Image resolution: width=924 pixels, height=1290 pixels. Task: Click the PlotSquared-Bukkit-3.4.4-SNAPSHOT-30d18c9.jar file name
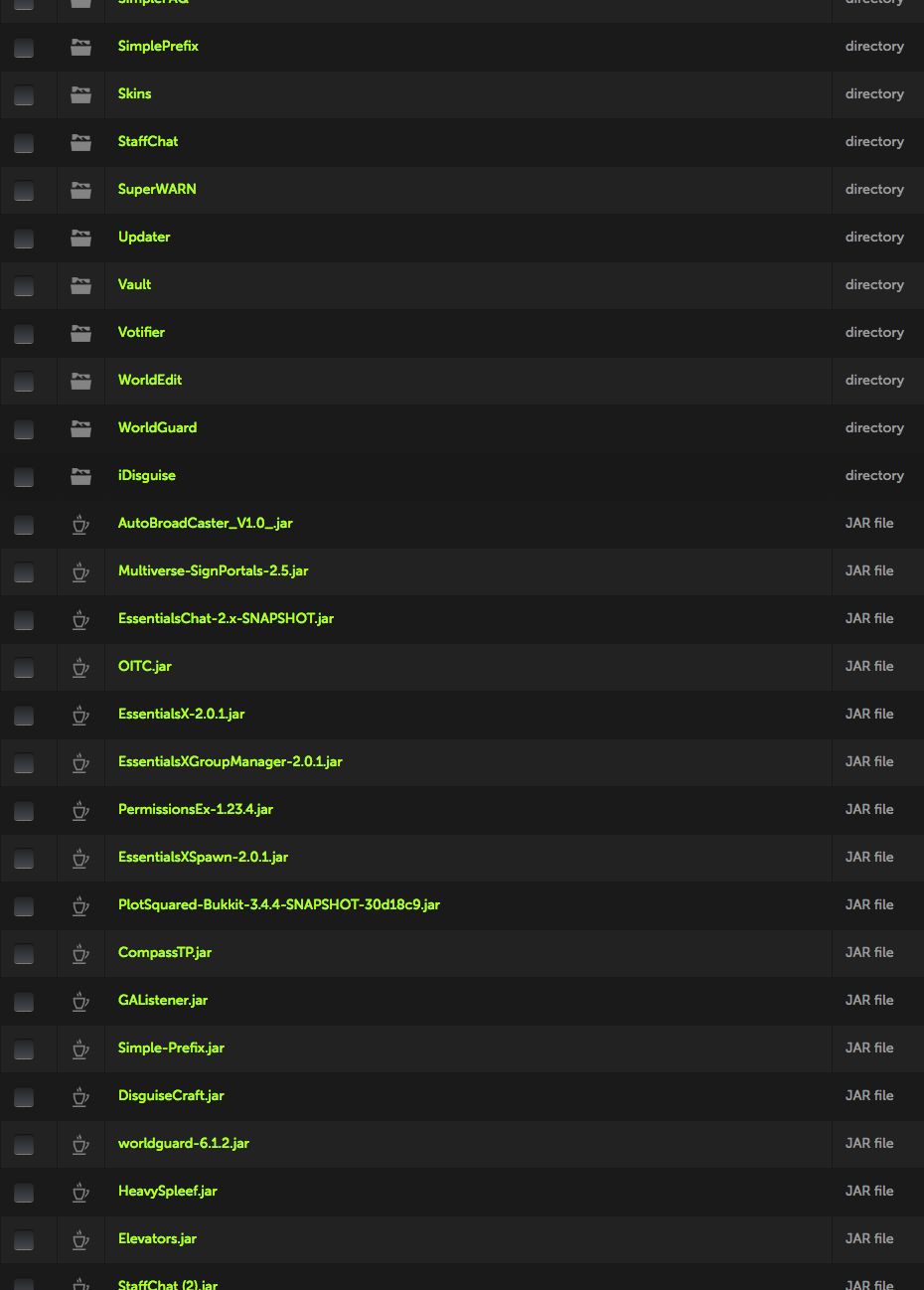[x=279, y=904]
